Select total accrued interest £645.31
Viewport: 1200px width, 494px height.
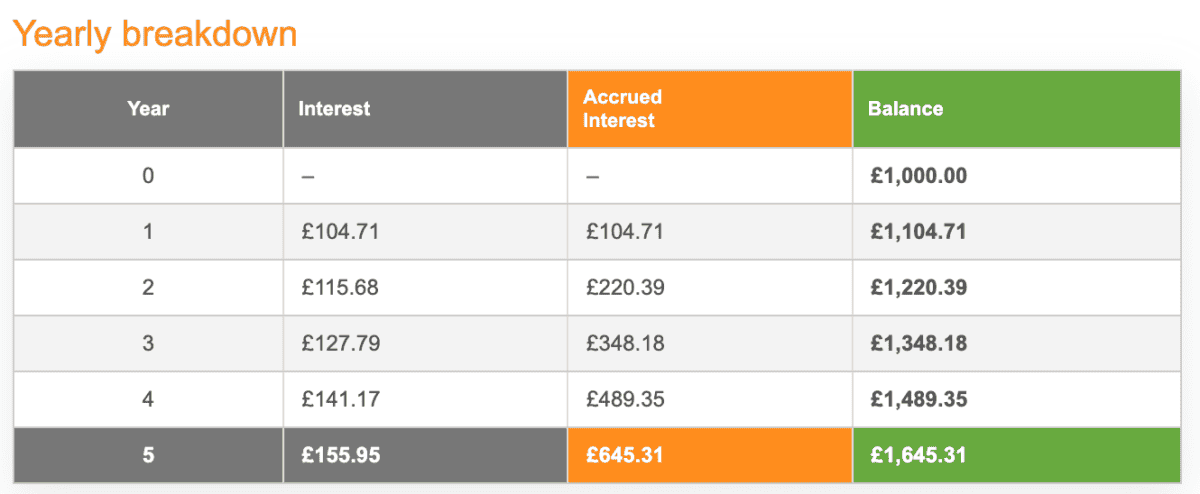pyautogui.click(x=625, y=456)
